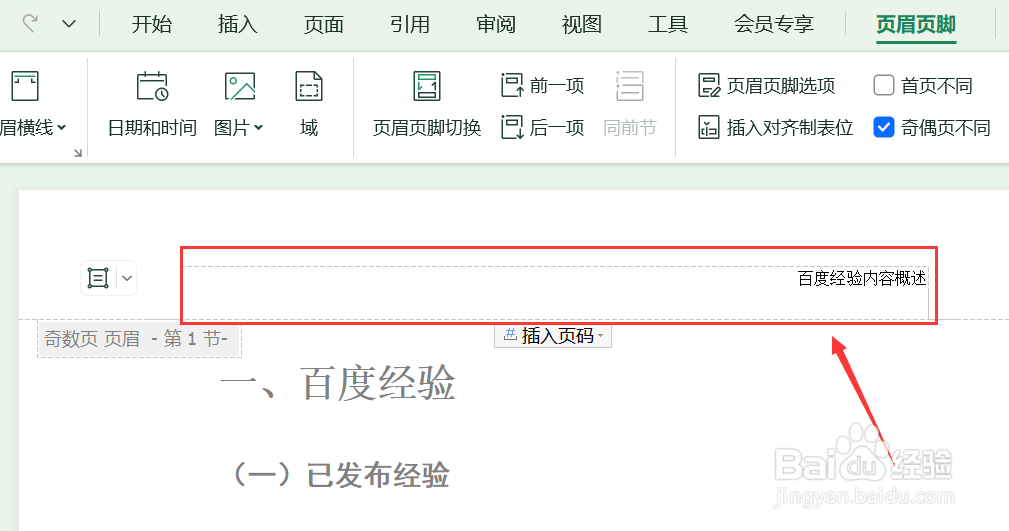Open the header footer group dialog launcher
The image size is (1009, 531).
(78, 153)
